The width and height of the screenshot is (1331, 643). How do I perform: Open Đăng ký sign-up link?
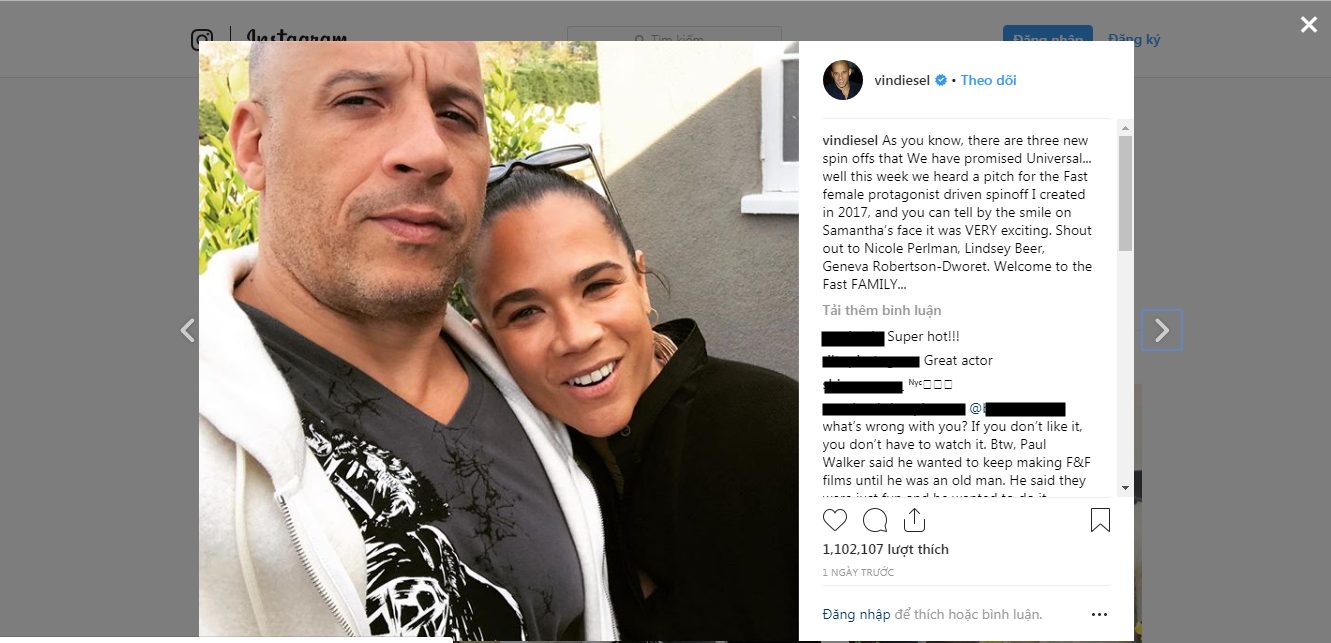[x=1134, y=39]
